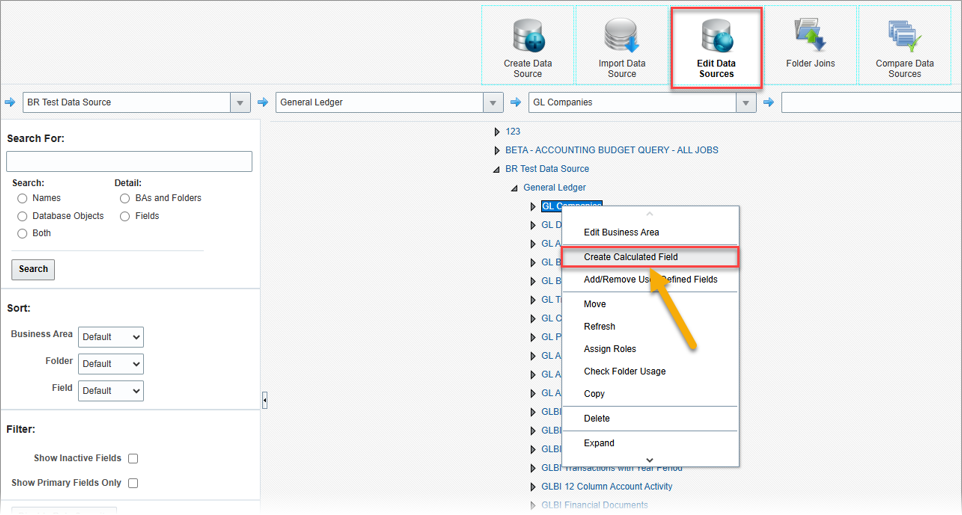962x515 pixels.
Task: Collapse the General Ledger tree node
Action: [x=514, y=188]
